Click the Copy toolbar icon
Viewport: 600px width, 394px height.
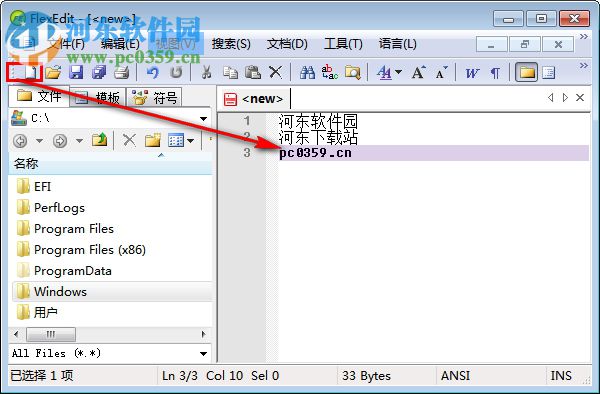point(230,72)
